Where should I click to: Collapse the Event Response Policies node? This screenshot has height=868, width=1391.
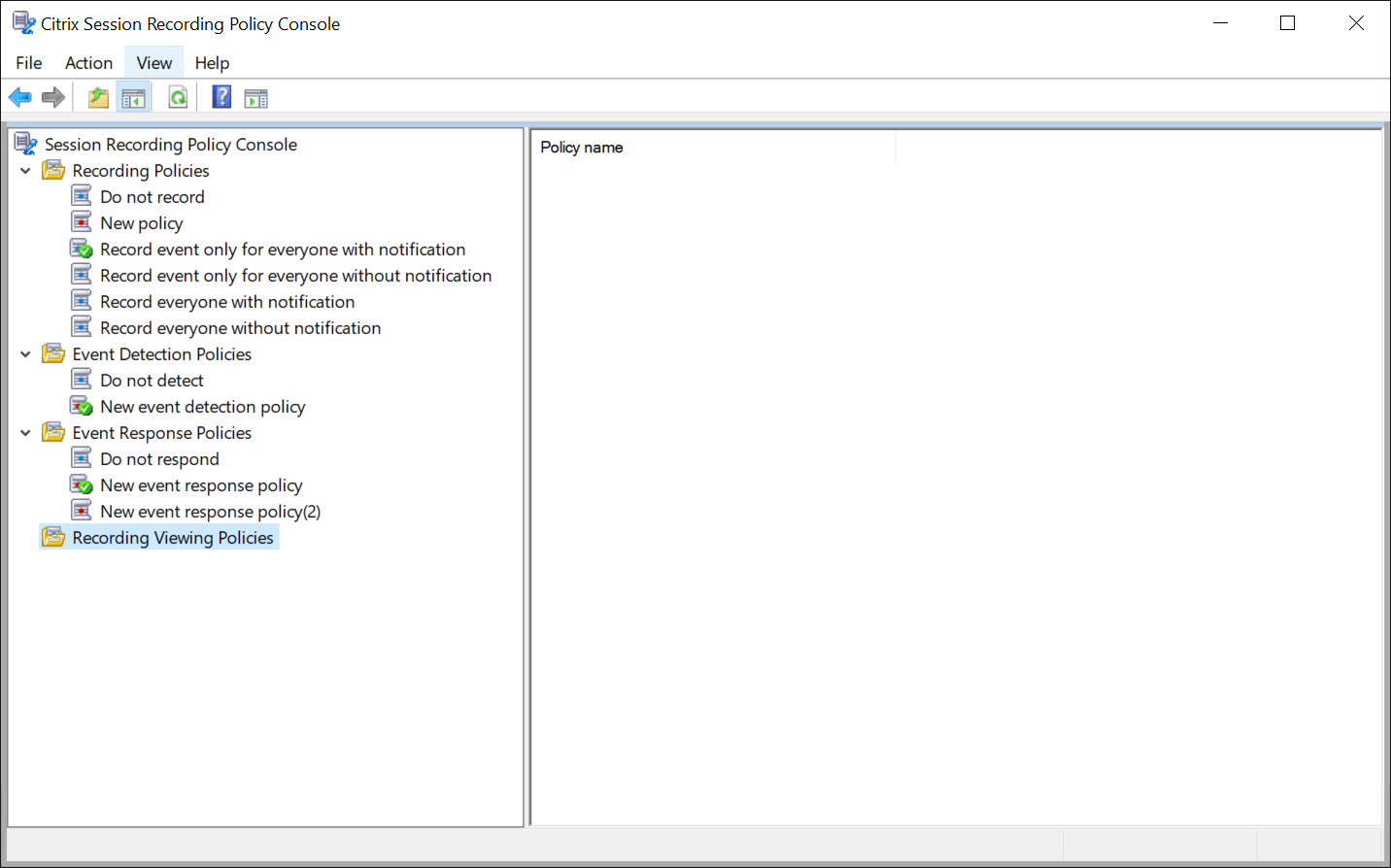tap(25, 432)
